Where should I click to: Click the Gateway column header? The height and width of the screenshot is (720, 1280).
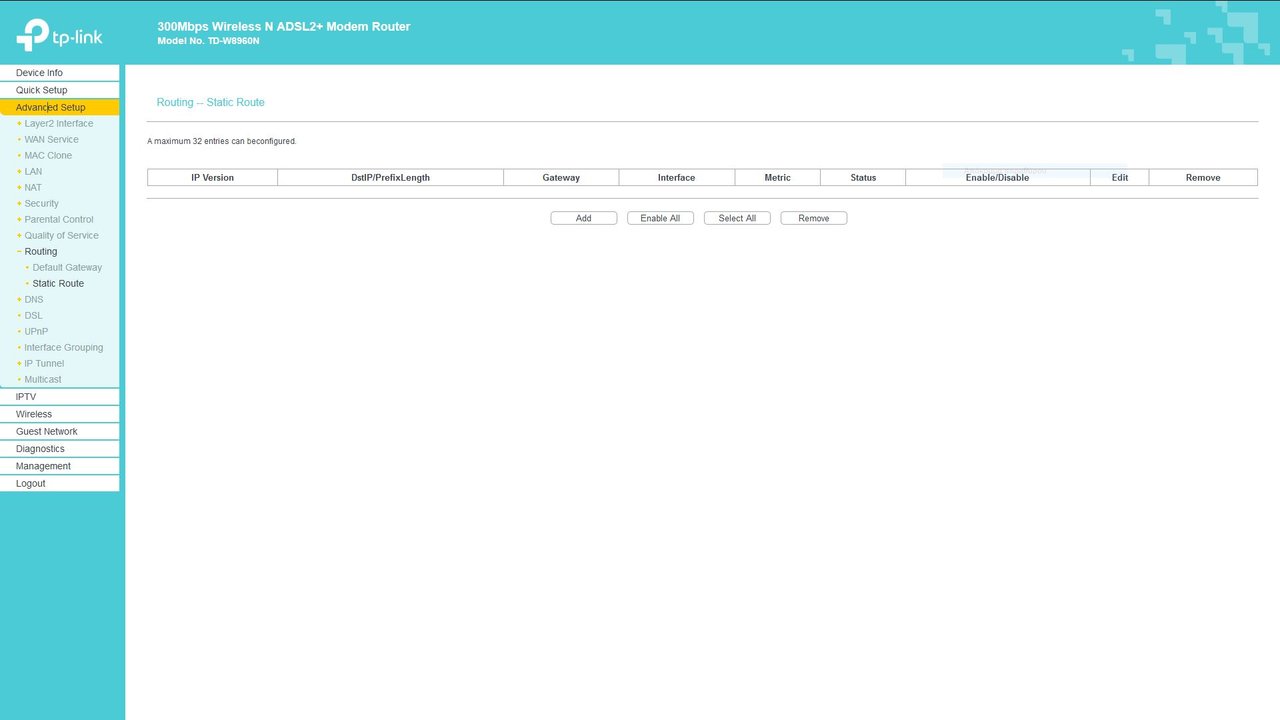(561, 178)
